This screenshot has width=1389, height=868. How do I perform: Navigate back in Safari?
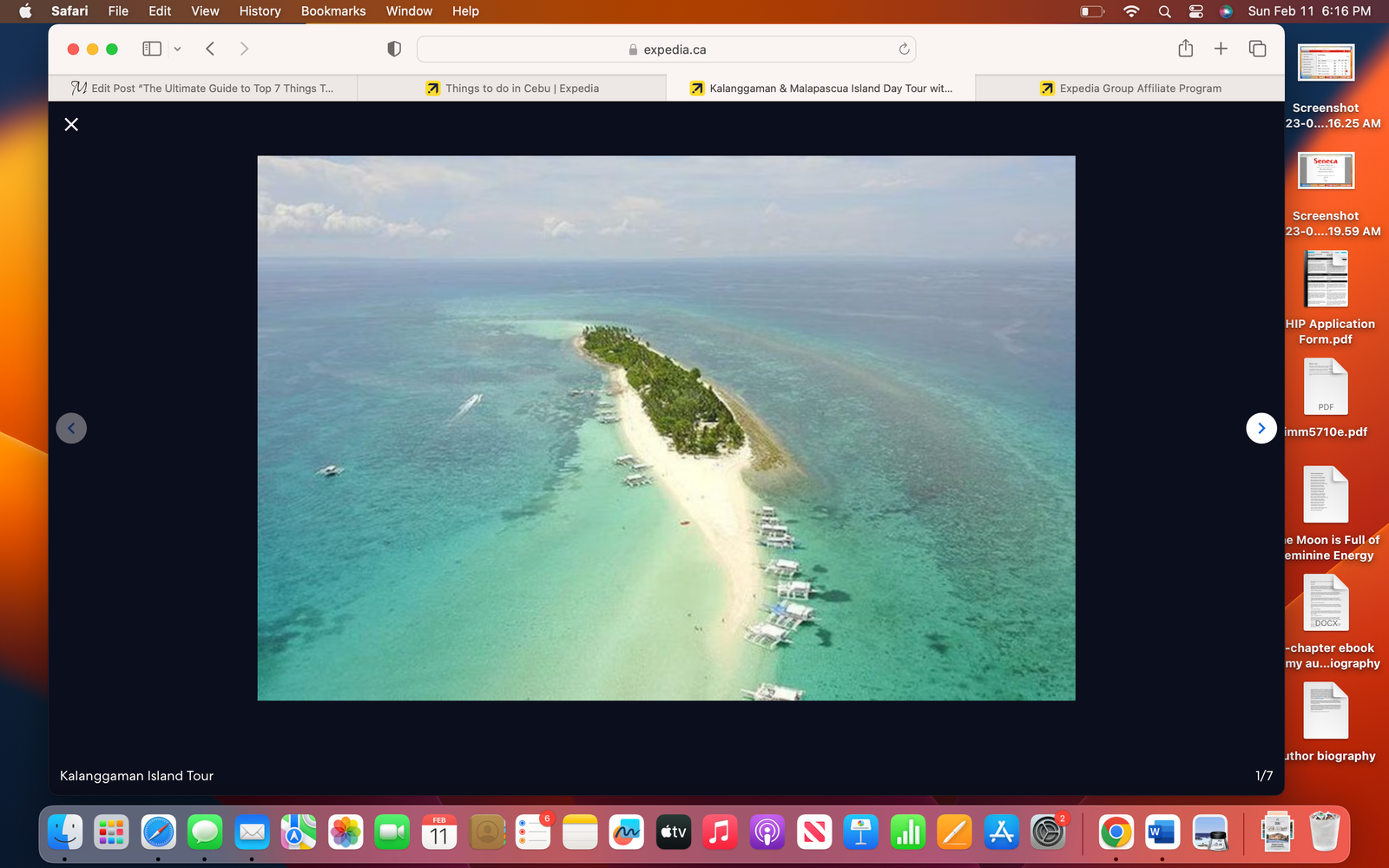point(210,49)
